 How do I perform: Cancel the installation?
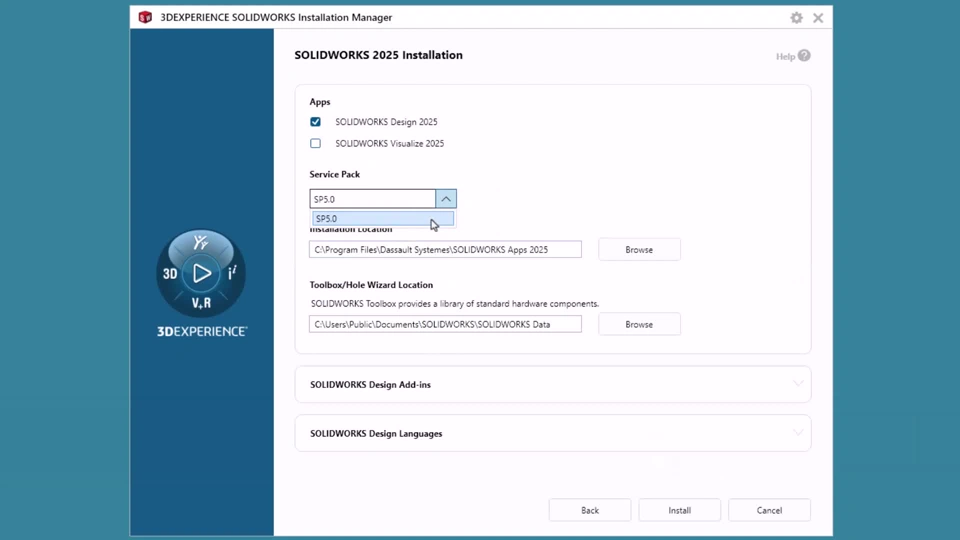(x=769, y=510)
